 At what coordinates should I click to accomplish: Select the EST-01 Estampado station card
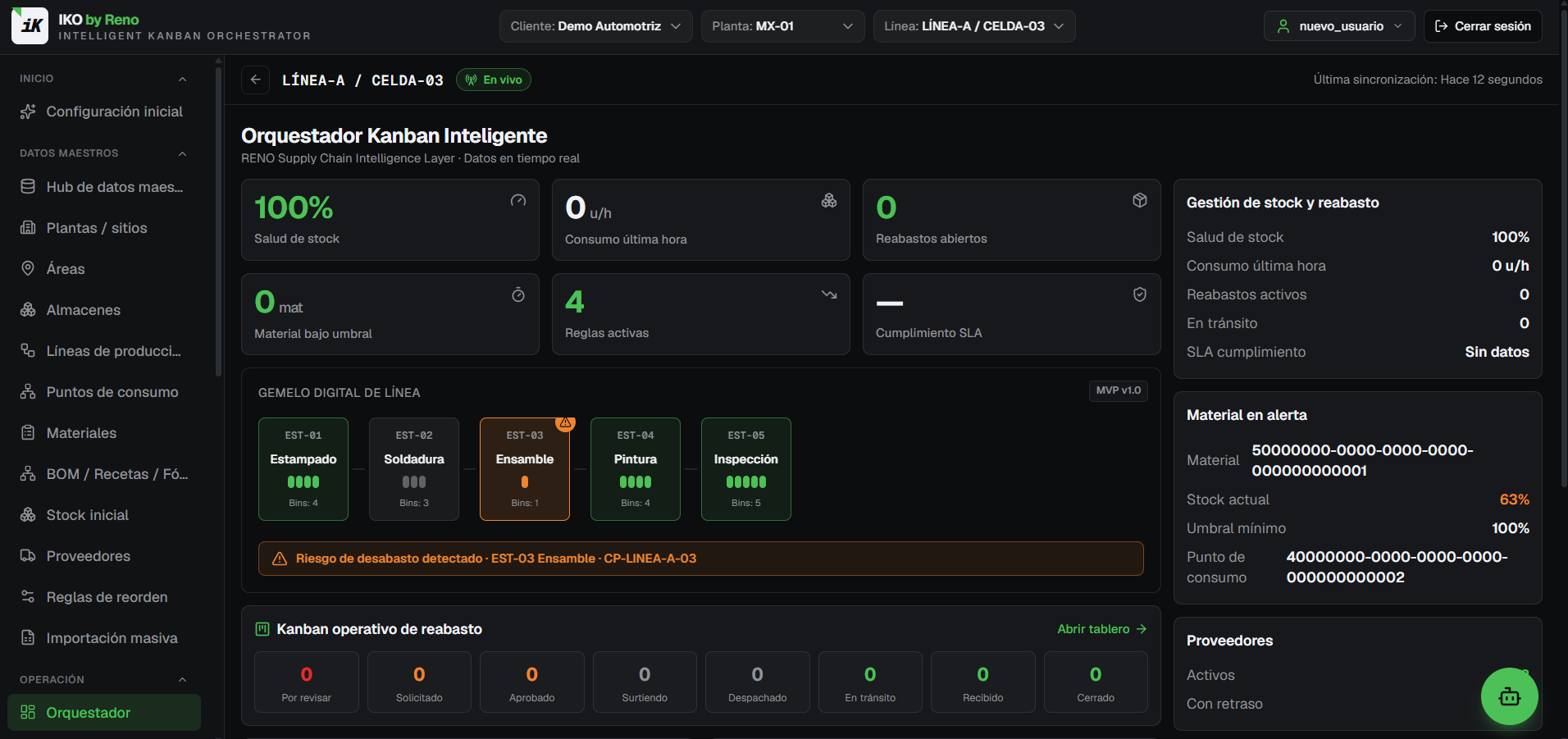pyautogui.click(x=303, y=469)
